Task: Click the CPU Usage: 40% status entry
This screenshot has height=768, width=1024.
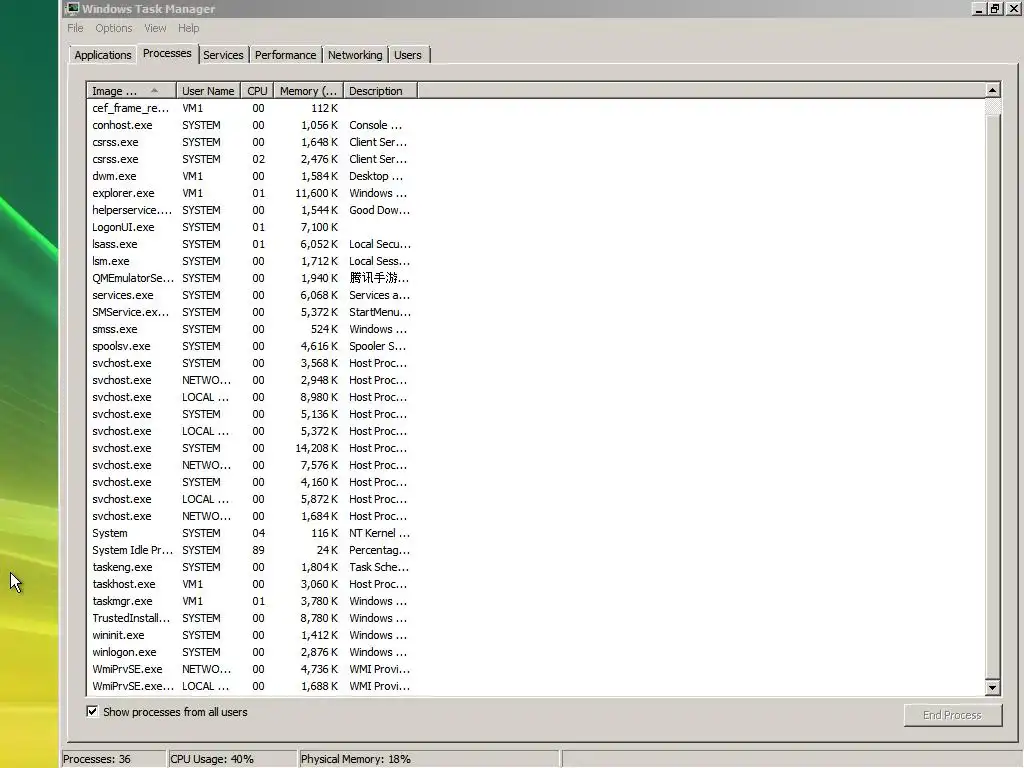Action: (232, 759)
